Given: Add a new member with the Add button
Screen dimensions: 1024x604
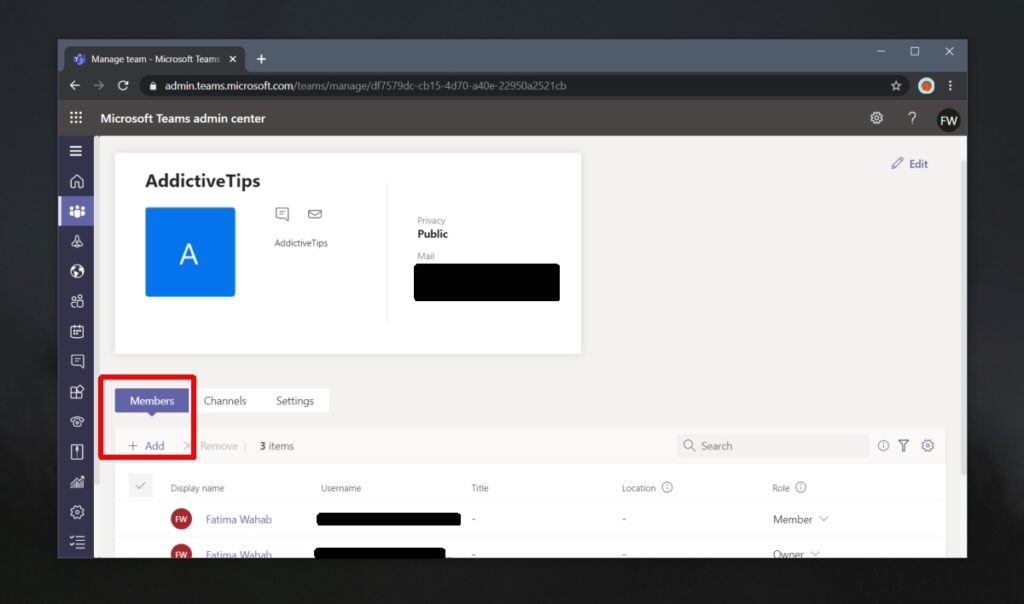Looking at the screenshot, I should [x=146, y=446].
